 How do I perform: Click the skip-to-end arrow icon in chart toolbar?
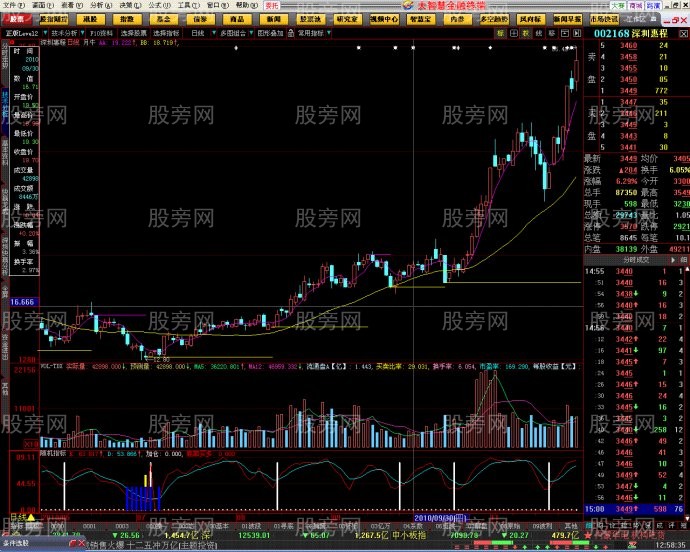[x=577, y=33]
